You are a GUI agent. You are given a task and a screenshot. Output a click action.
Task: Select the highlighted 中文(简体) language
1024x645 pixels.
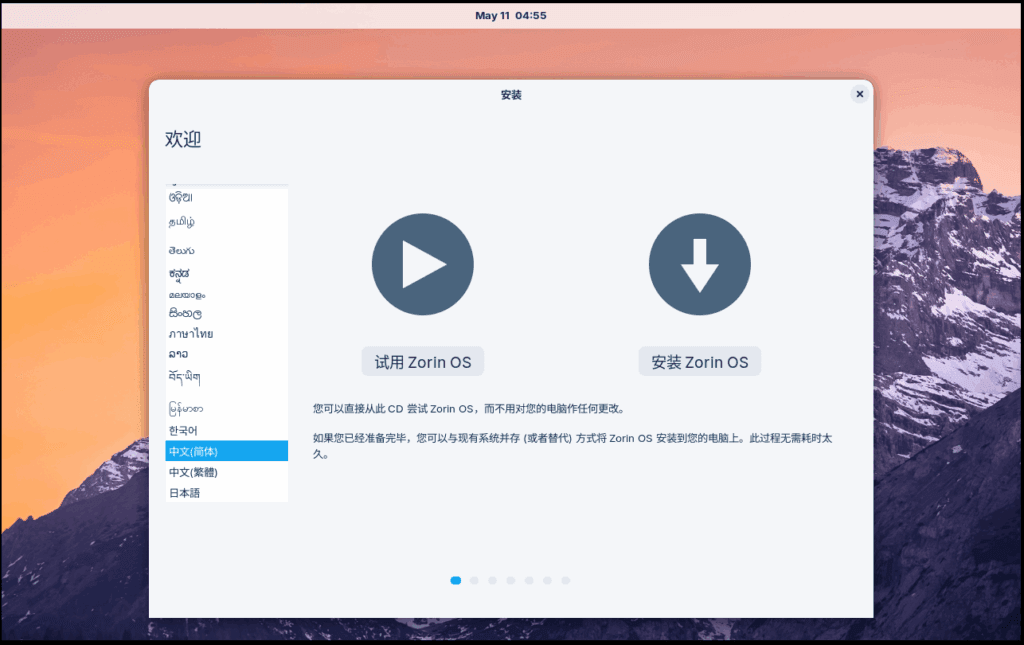point(193,451)
